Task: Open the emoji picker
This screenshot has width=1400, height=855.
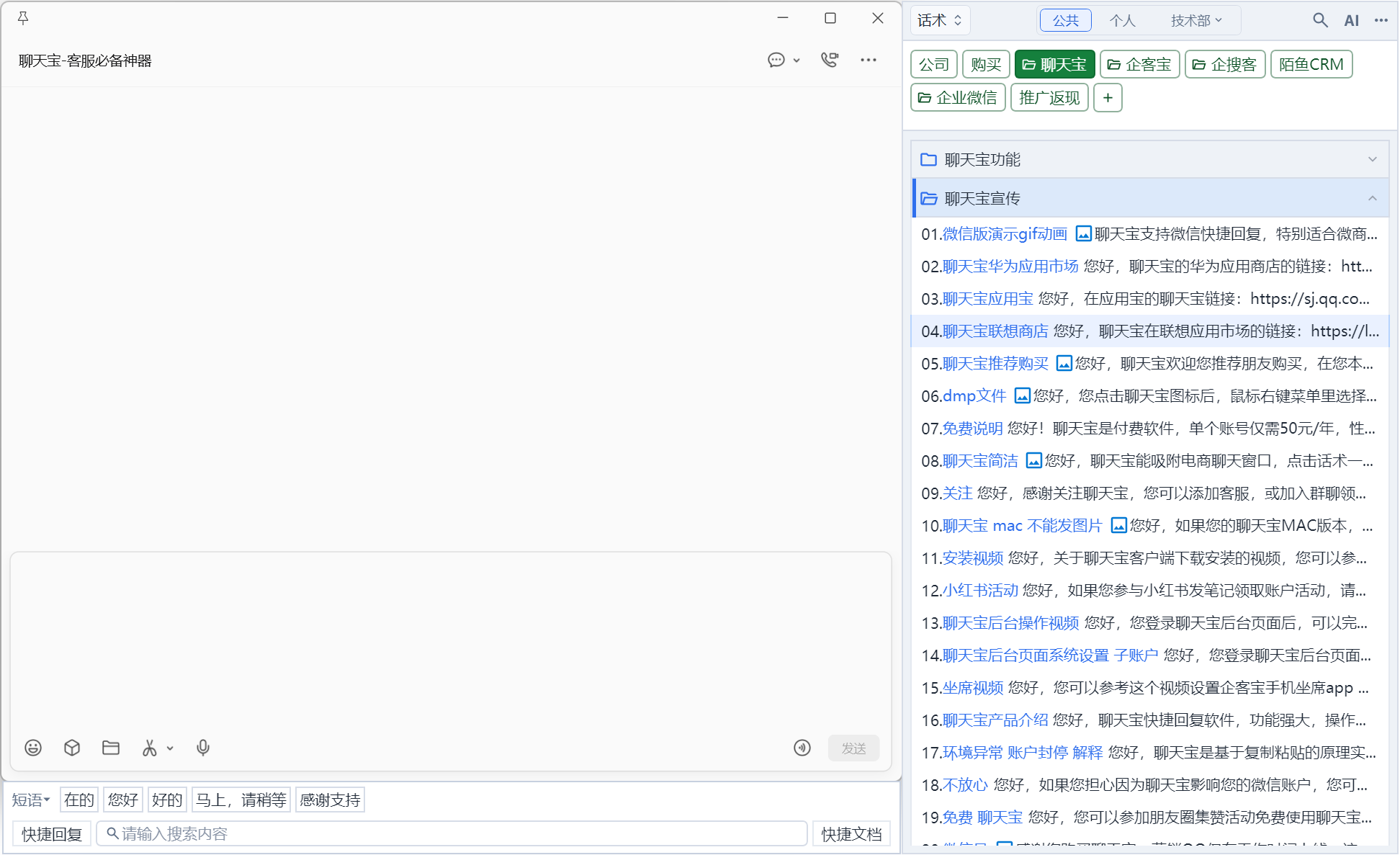Action: tap(33, 748)
